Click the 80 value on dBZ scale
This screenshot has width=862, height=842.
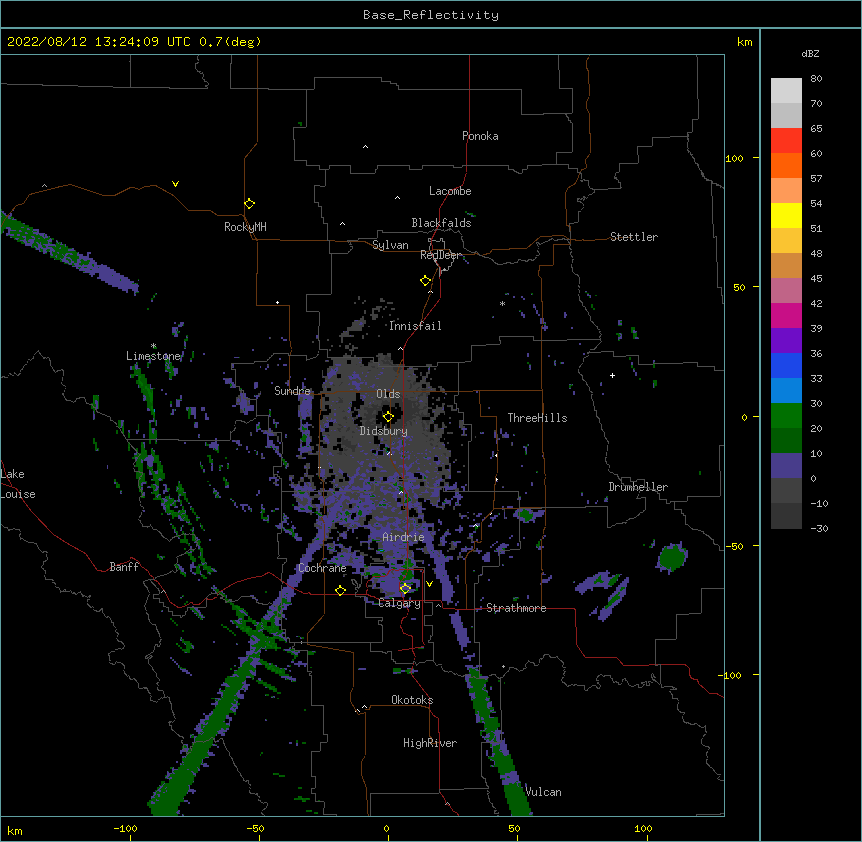tap(816, 79)
